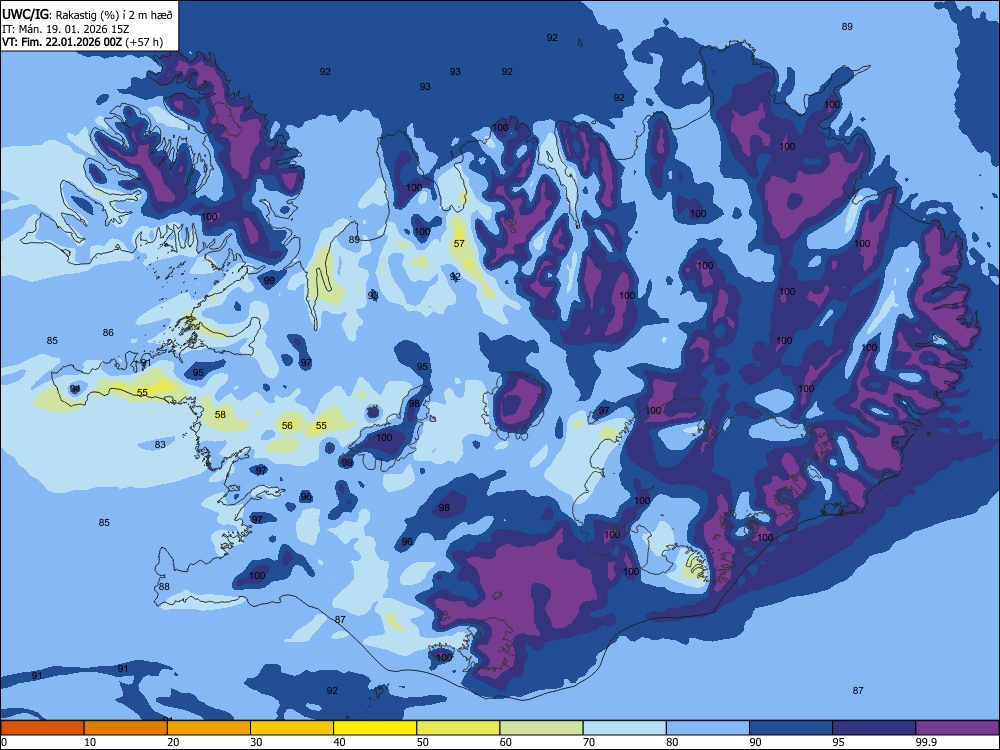The image size is (1000, 750).
Task: Click the golden 30–40 legend swatch
Action: pos(292,728)
